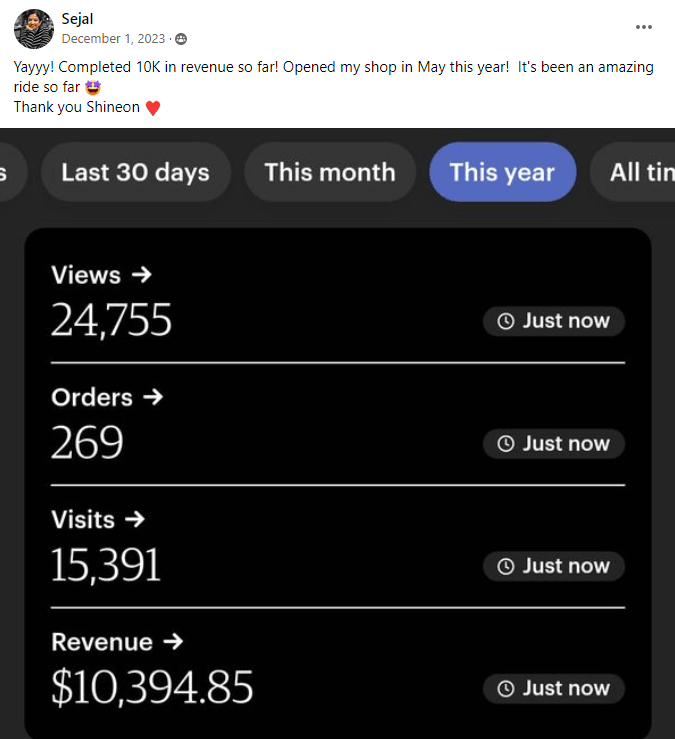Click the clock icon beside Views
The width and height of the screenshot is (675, 739).
[506, 321]
